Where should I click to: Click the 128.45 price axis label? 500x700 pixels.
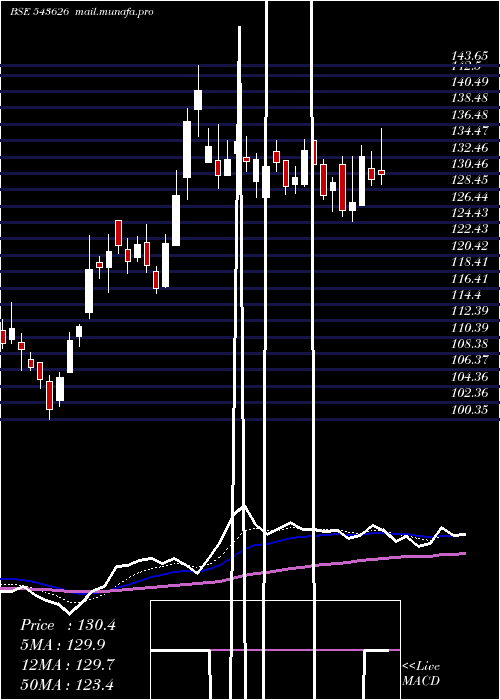(x=470, y=180)
